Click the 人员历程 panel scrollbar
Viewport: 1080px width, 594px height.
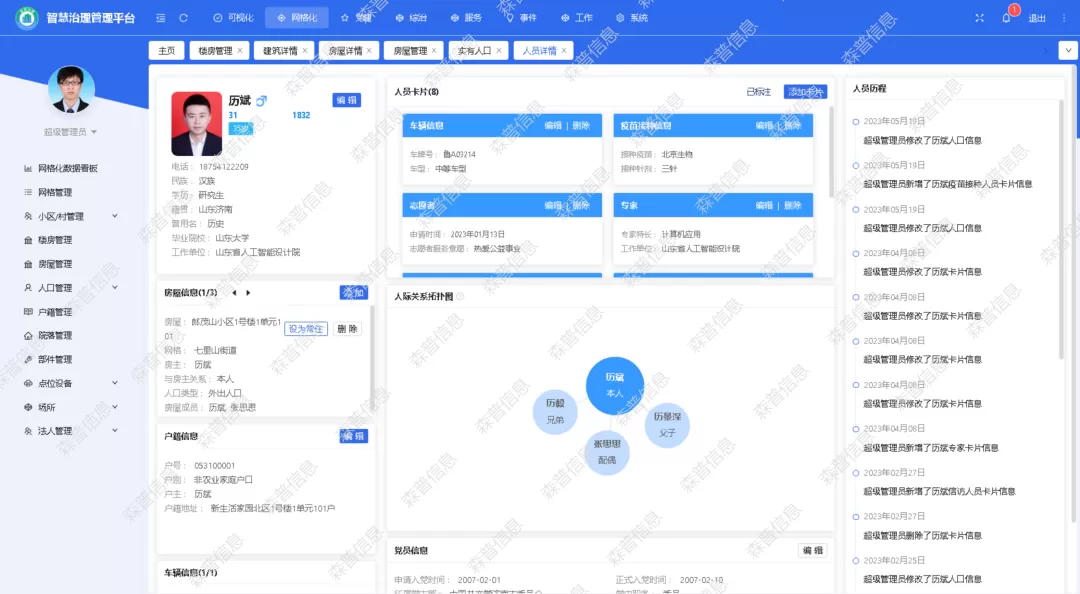pyautogui.click(x=1061, y=220)
